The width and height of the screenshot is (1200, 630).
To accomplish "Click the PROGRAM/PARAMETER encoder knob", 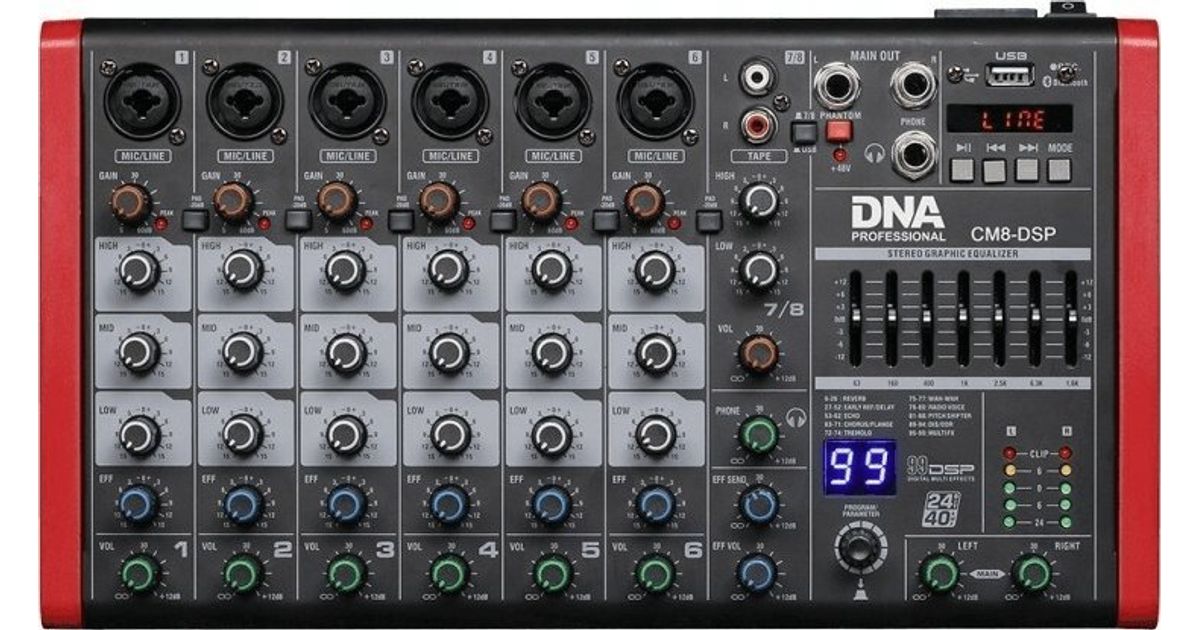I will [856, 549].
